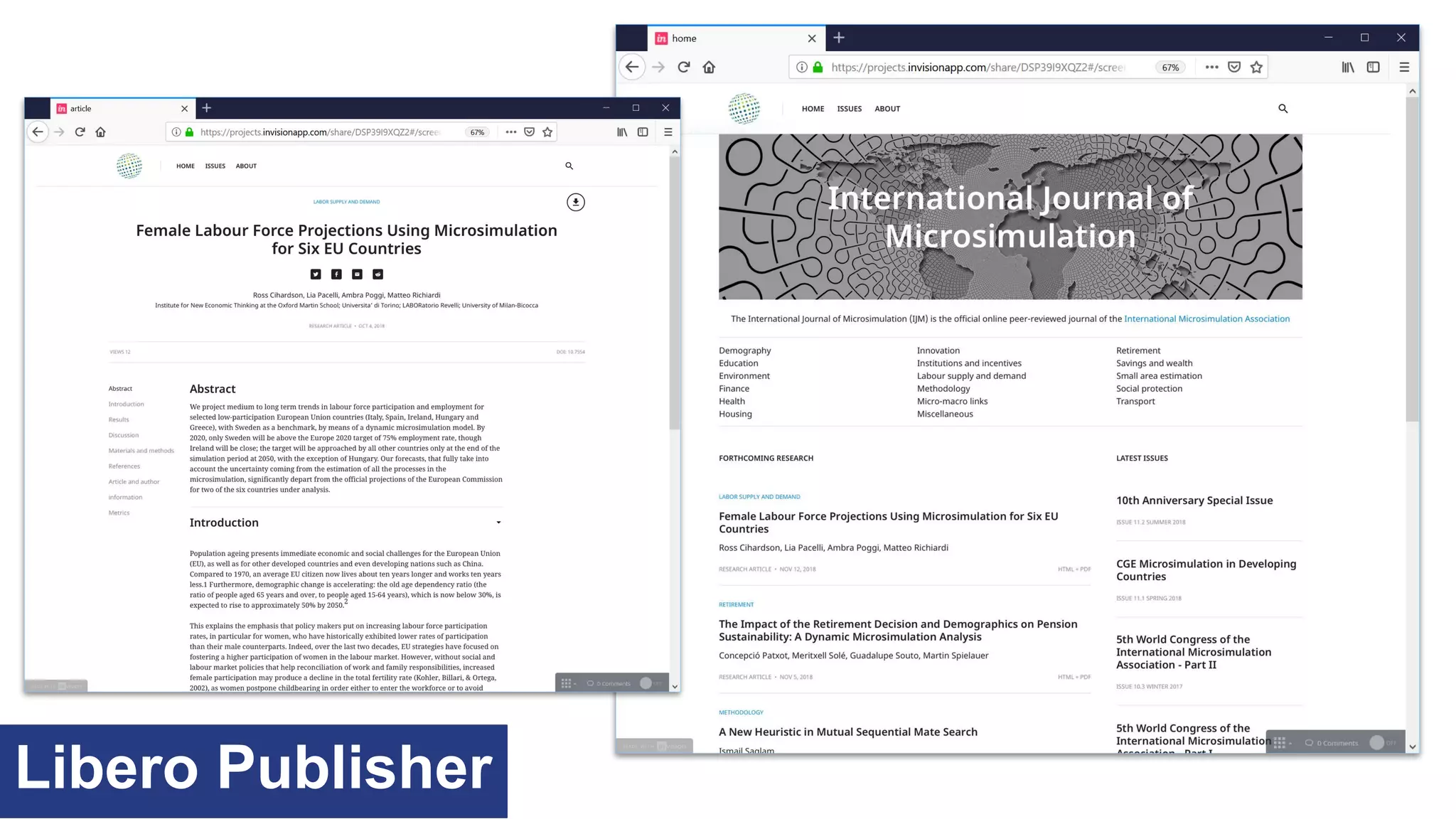
Task: Save to Pocket in home window
Action: point(1234,68)
